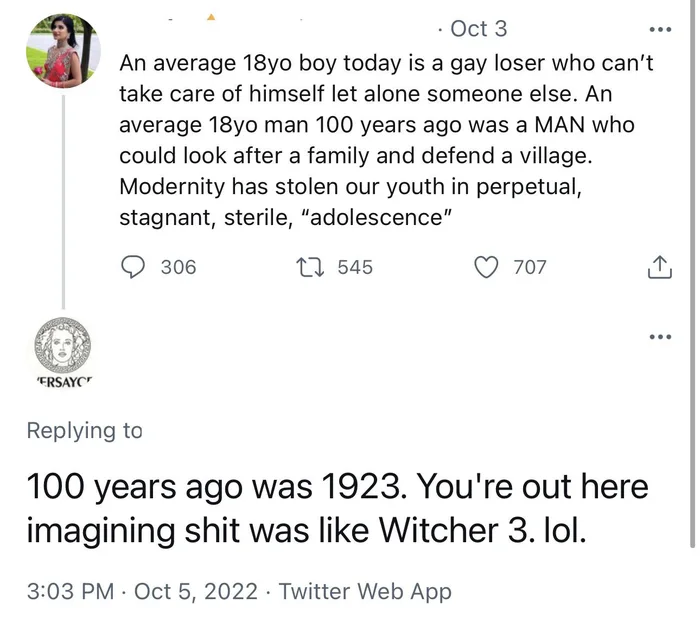Click the Replying to label

pos(84,431)
